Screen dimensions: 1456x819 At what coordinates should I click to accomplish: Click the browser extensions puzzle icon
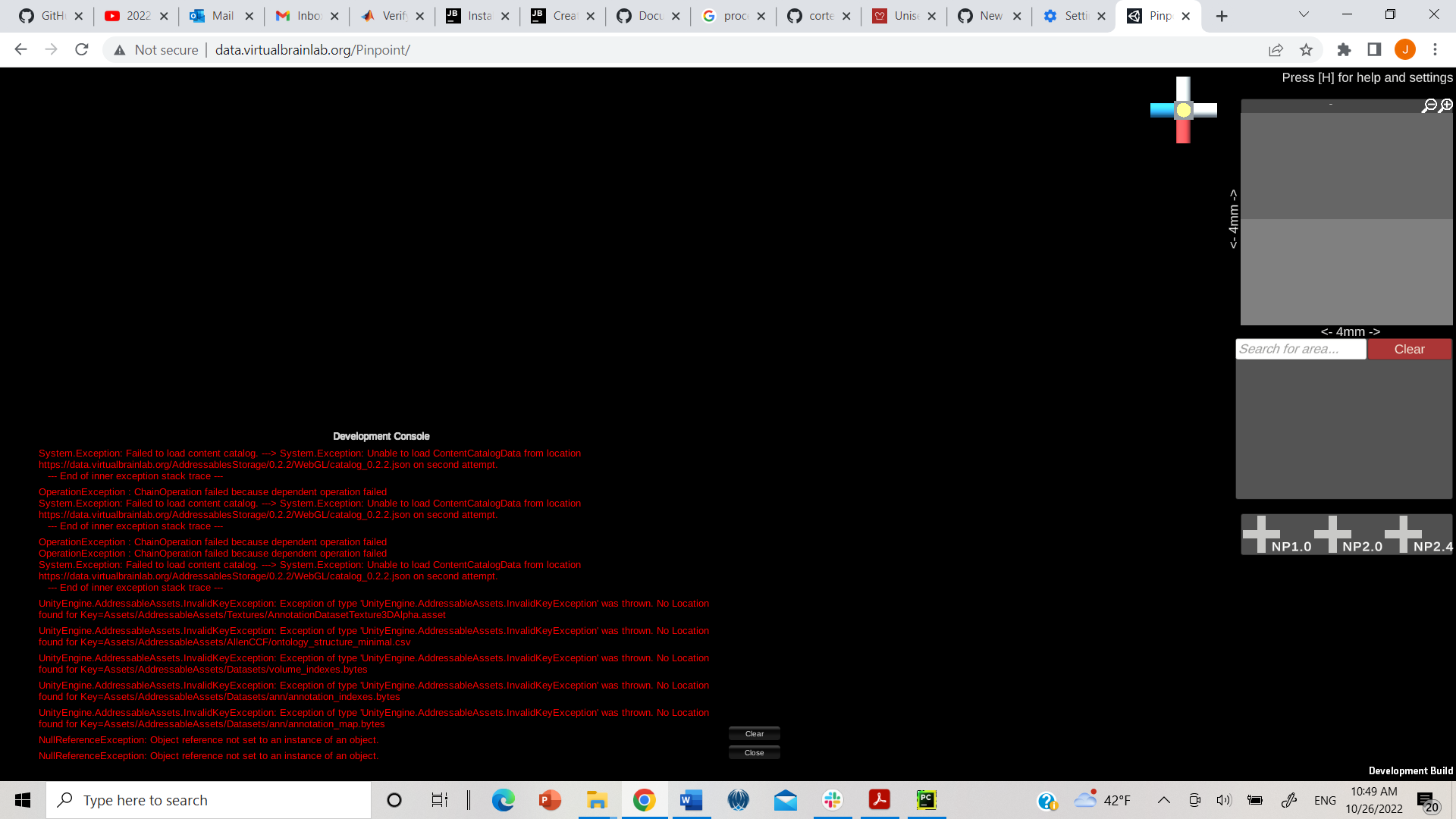pyautogui.click(x=1344, y=49)
